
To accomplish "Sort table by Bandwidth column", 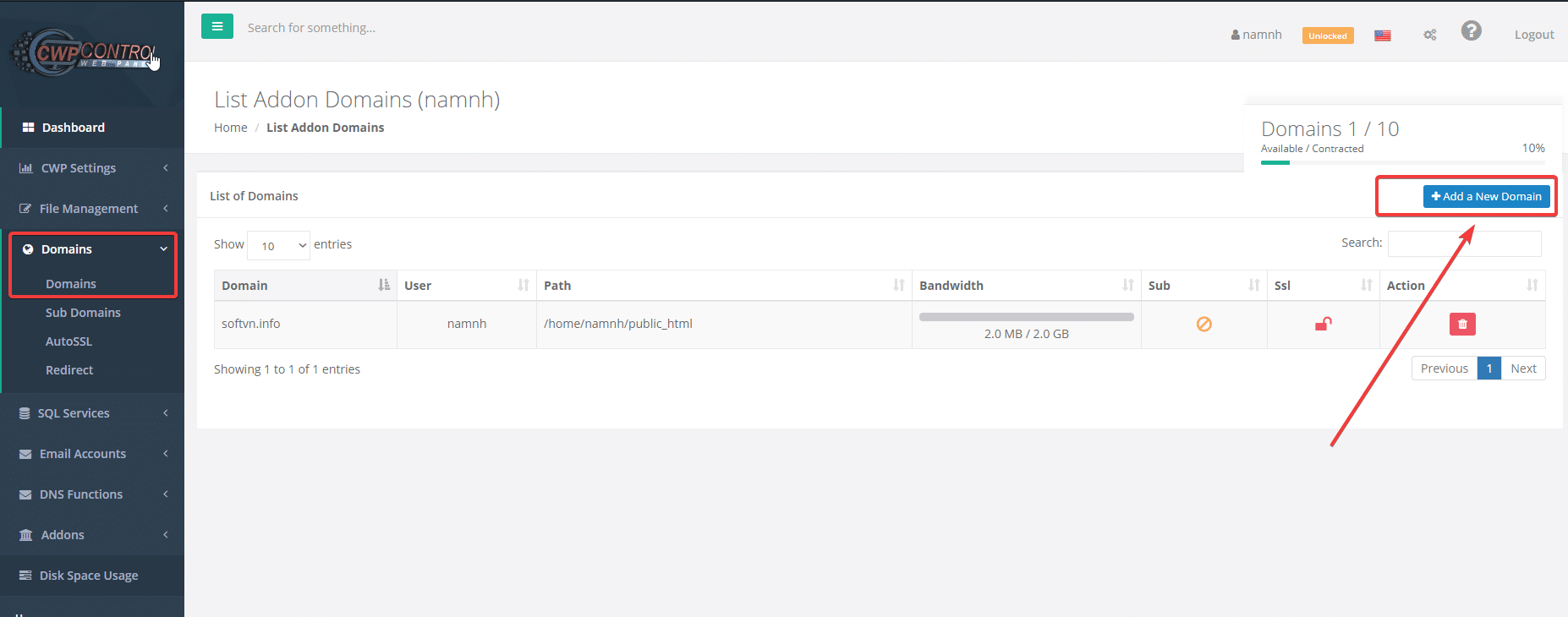I will coord(1025,286).
